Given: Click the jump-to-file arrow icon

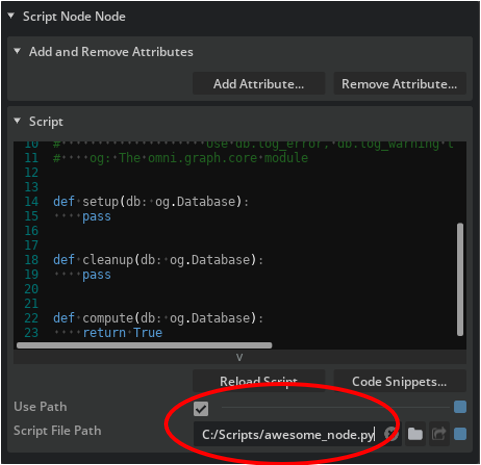Looking at the screenshot, I should coord(439,434).
